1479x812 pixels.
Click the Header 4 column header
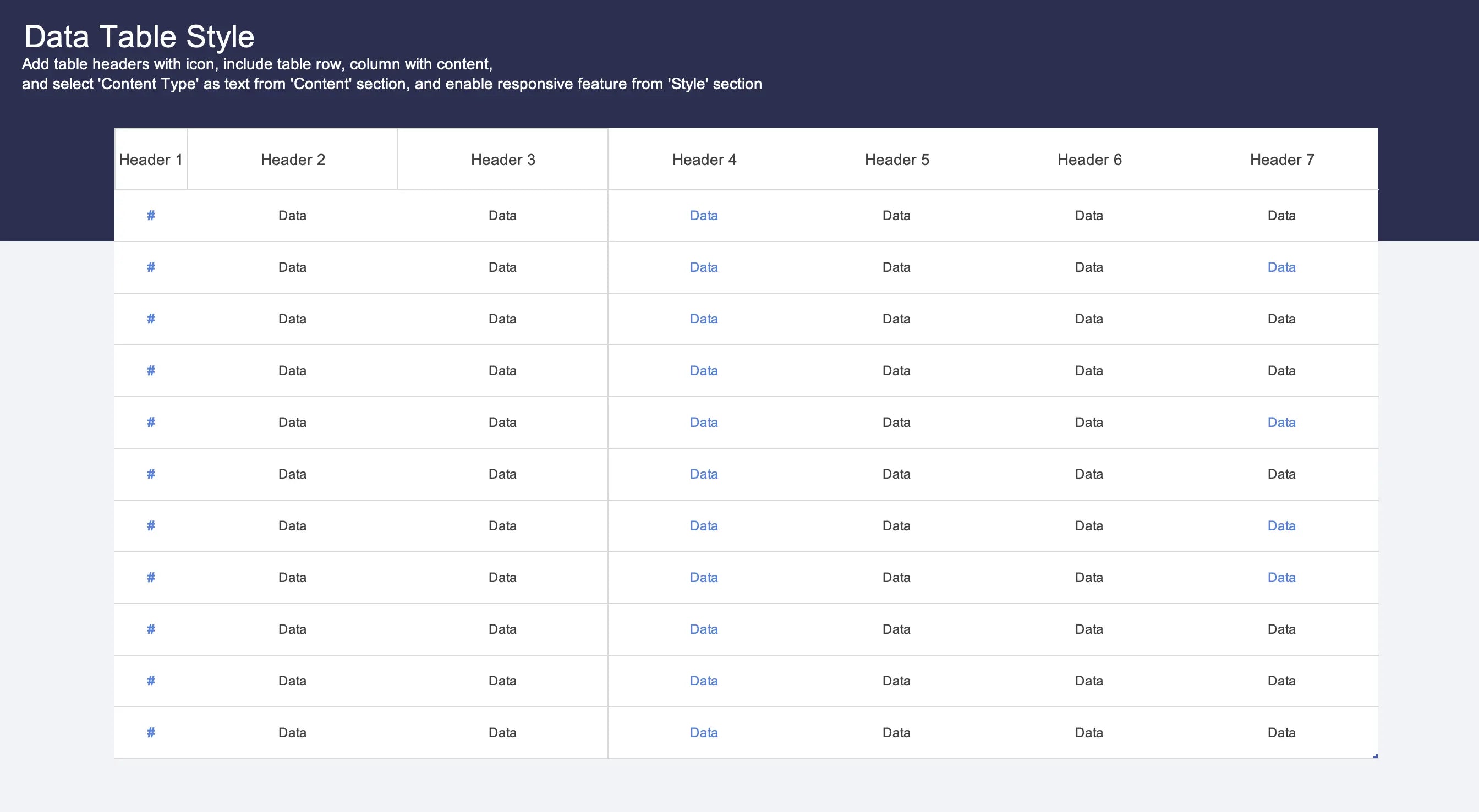point(704,160)
